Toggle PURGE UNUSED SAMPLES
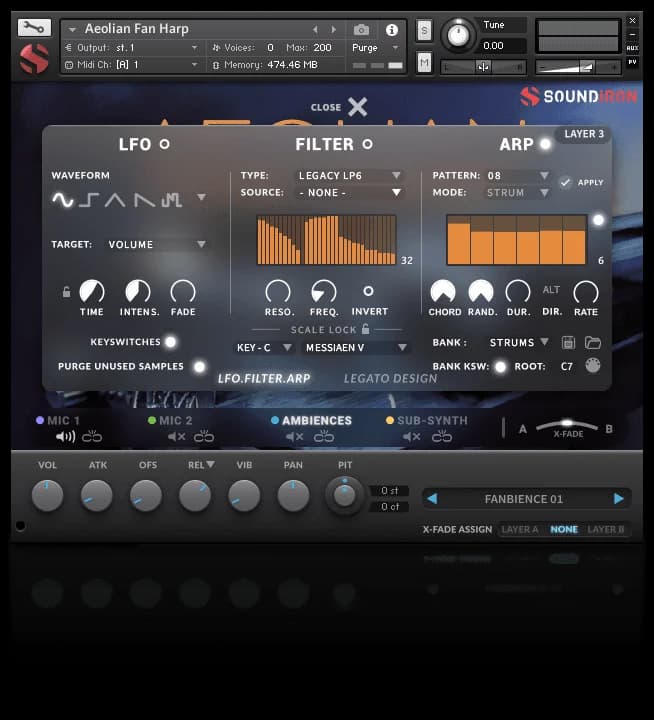654x720 pixels. pyautogui.click(x=199, y=367)
